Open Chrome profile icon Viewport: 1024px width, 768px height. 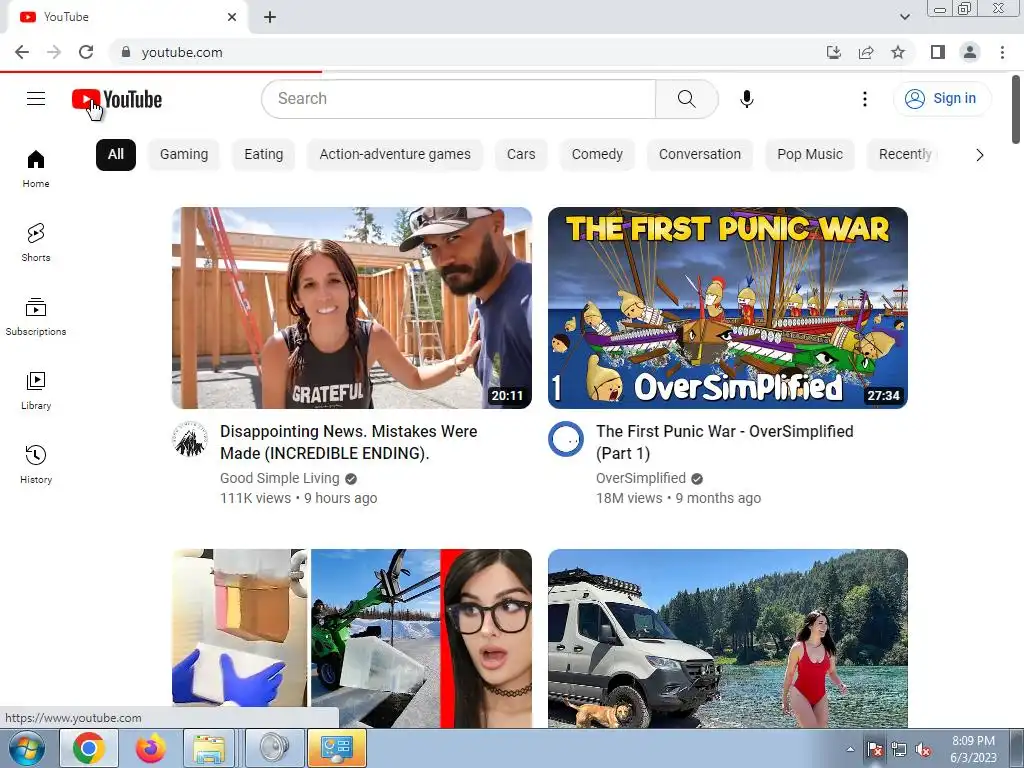point(970,52)
